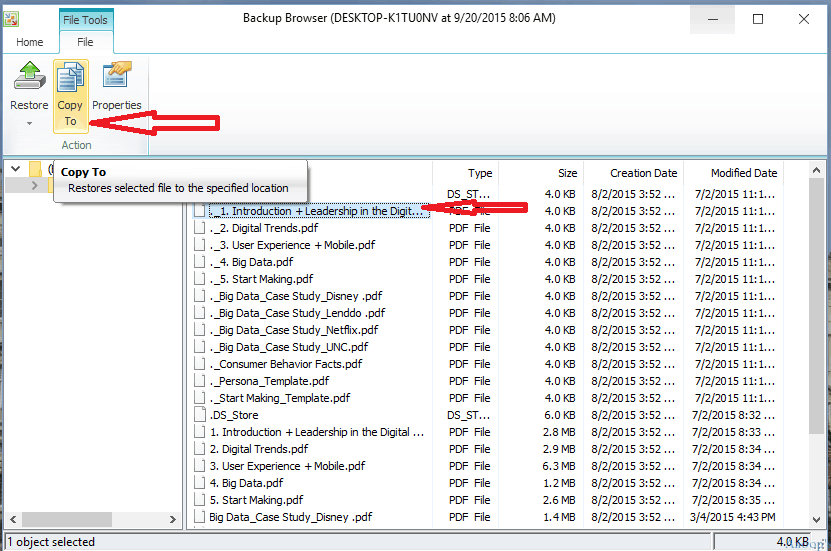The width and height of the screenshot is (831, 551).
Task: Click file list scroll down arrow
Action: [816, 520]
